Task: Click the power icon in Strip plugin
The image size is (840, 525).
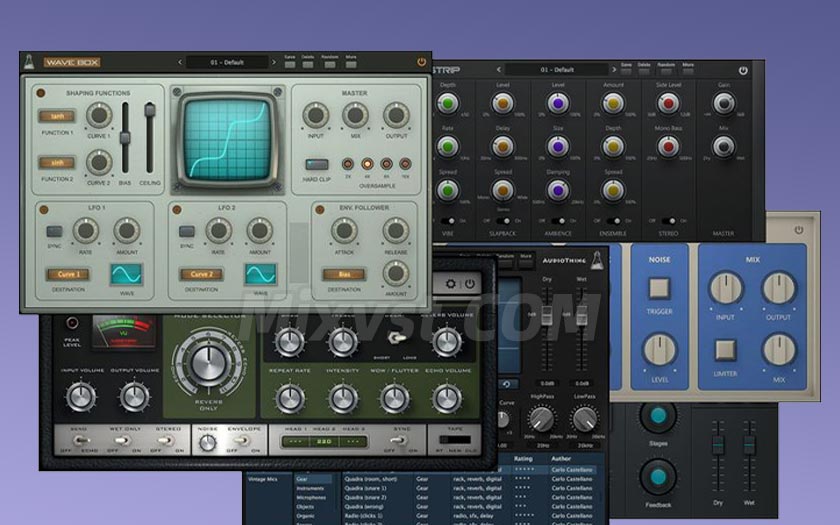Action: 743,70
